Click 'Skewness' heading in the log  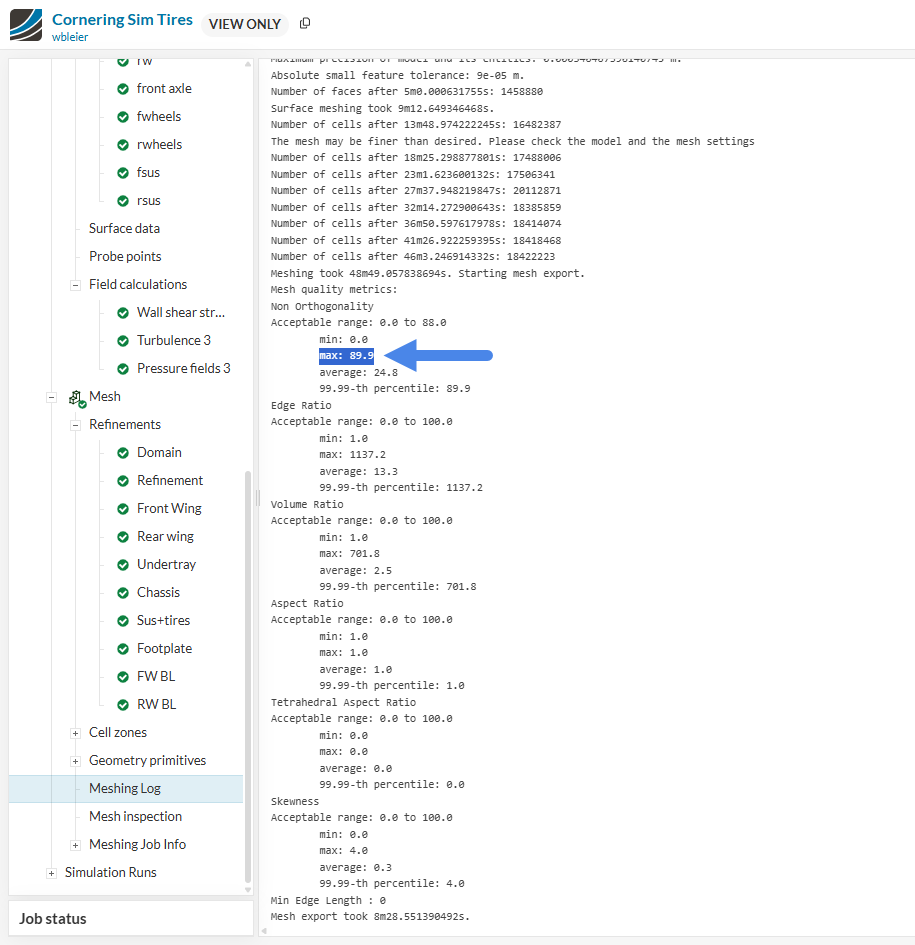click(x=295, y=802)
